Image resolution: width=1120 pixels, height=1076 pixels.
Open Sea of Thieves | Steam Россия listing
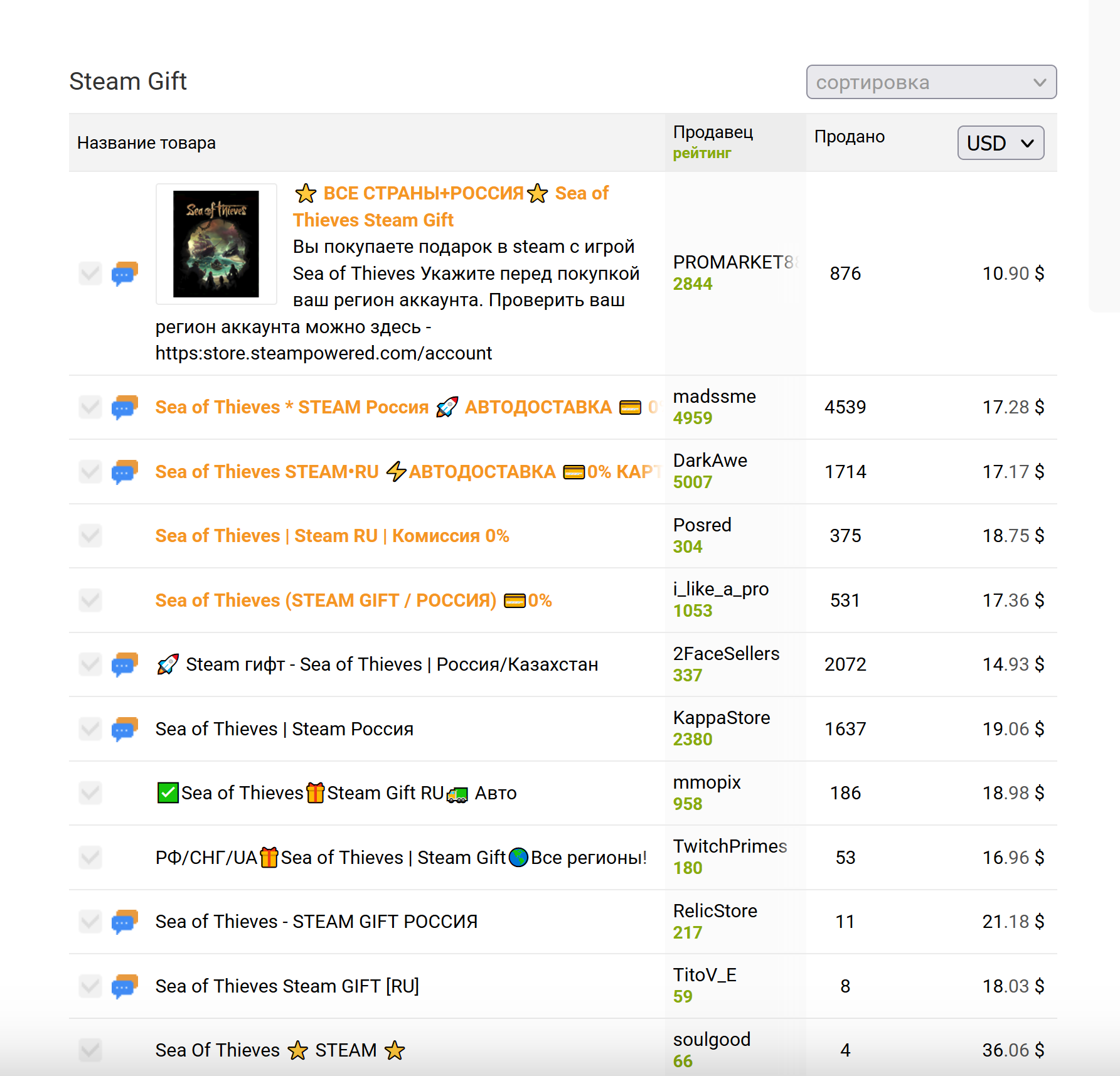284,729
